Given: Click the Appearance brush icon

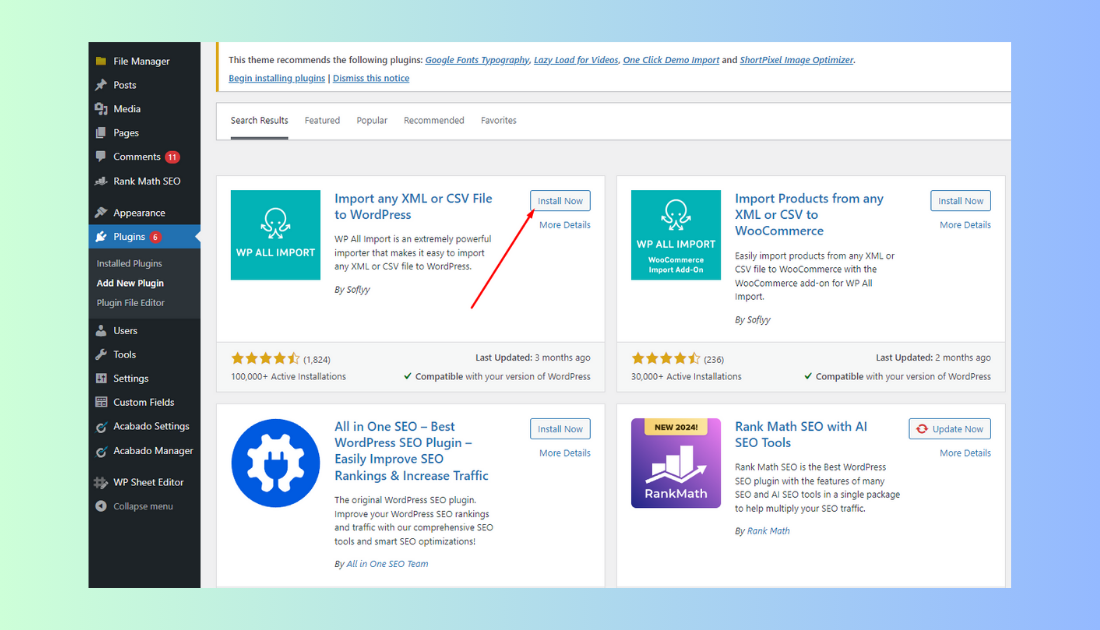Looking at the screenshot, I should (101, 213).
